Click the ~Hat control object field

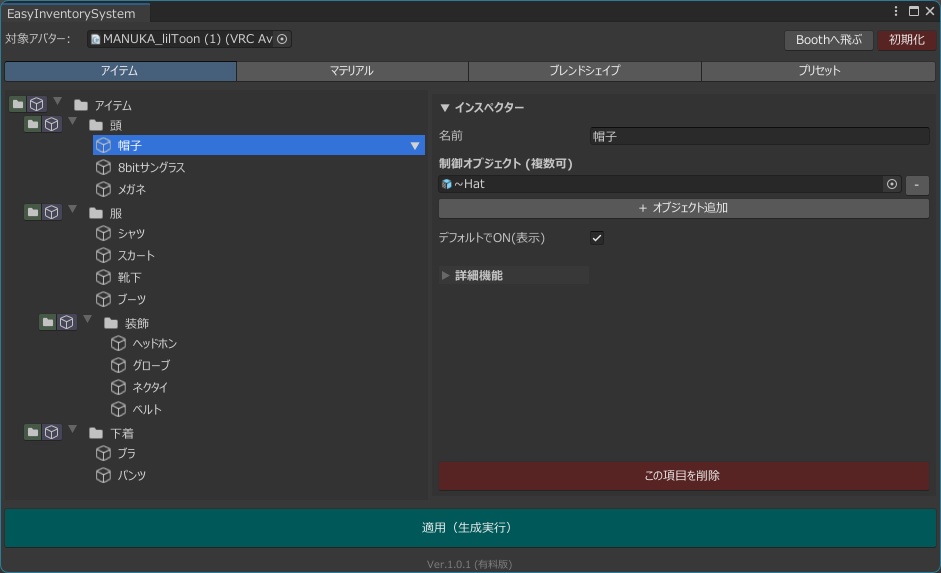tap(670, 184)
